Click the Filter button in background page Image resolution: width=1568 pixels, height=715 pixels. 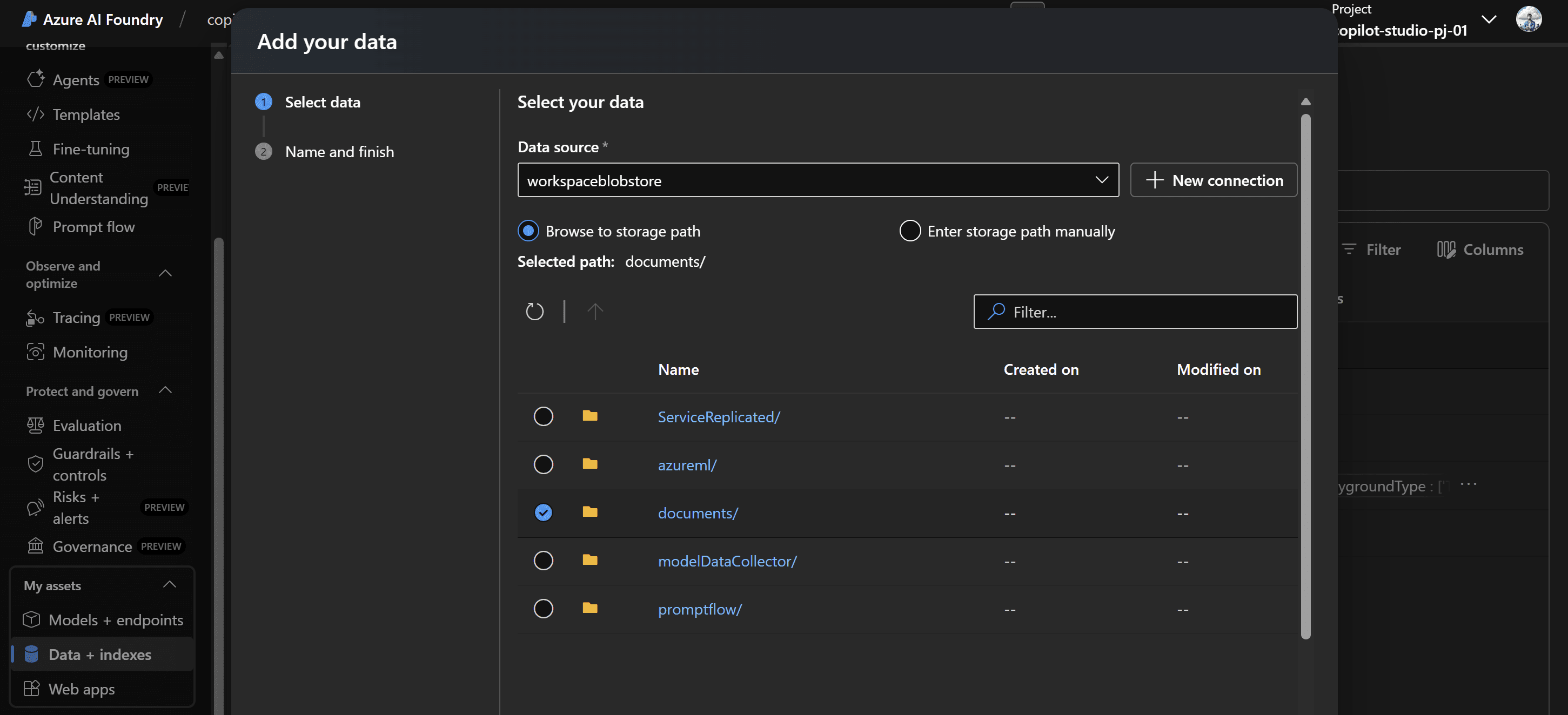(x=1371, y=249)
